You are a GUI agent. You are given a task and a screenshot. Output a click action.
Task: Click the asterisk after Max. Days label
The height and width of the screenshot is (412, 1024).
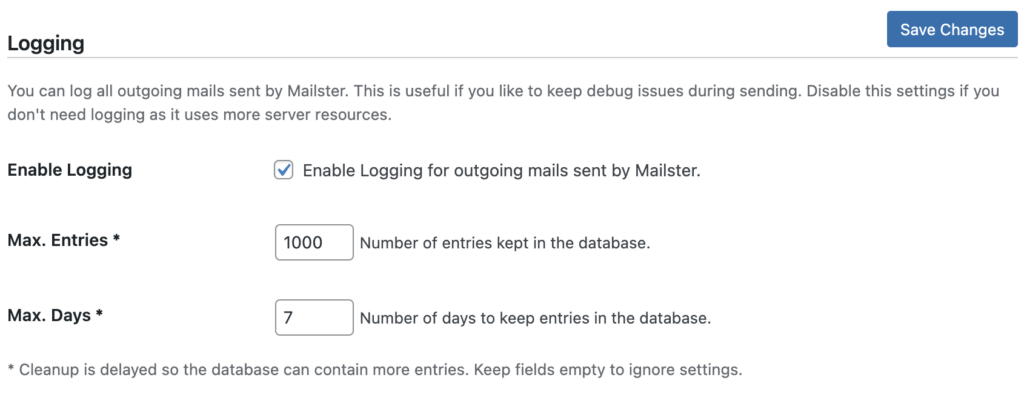point(99,316)
